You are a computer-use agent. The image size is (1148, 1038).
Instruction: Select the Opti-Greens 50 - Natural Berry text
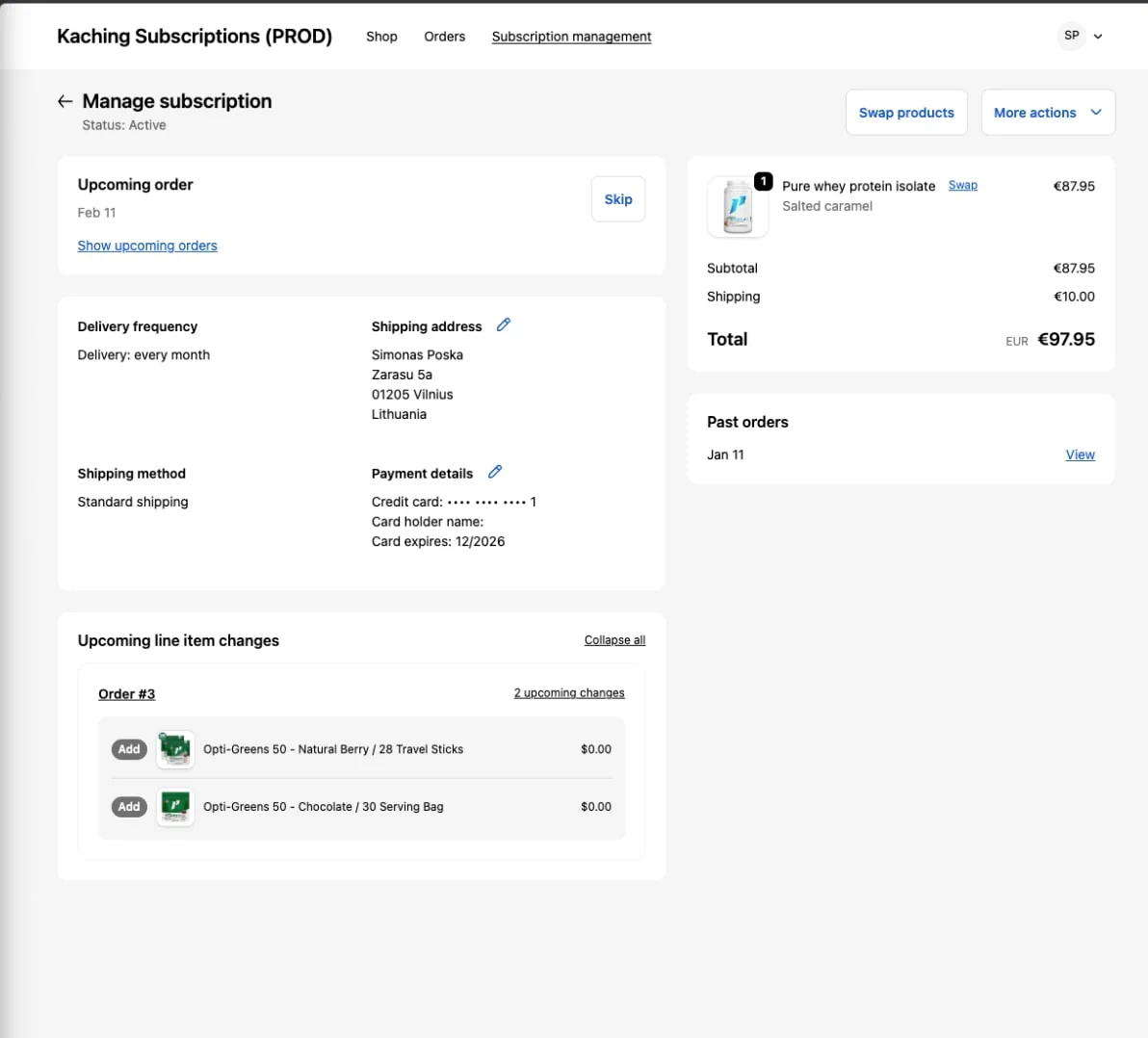pyautogui.click(x=333, y=749)
